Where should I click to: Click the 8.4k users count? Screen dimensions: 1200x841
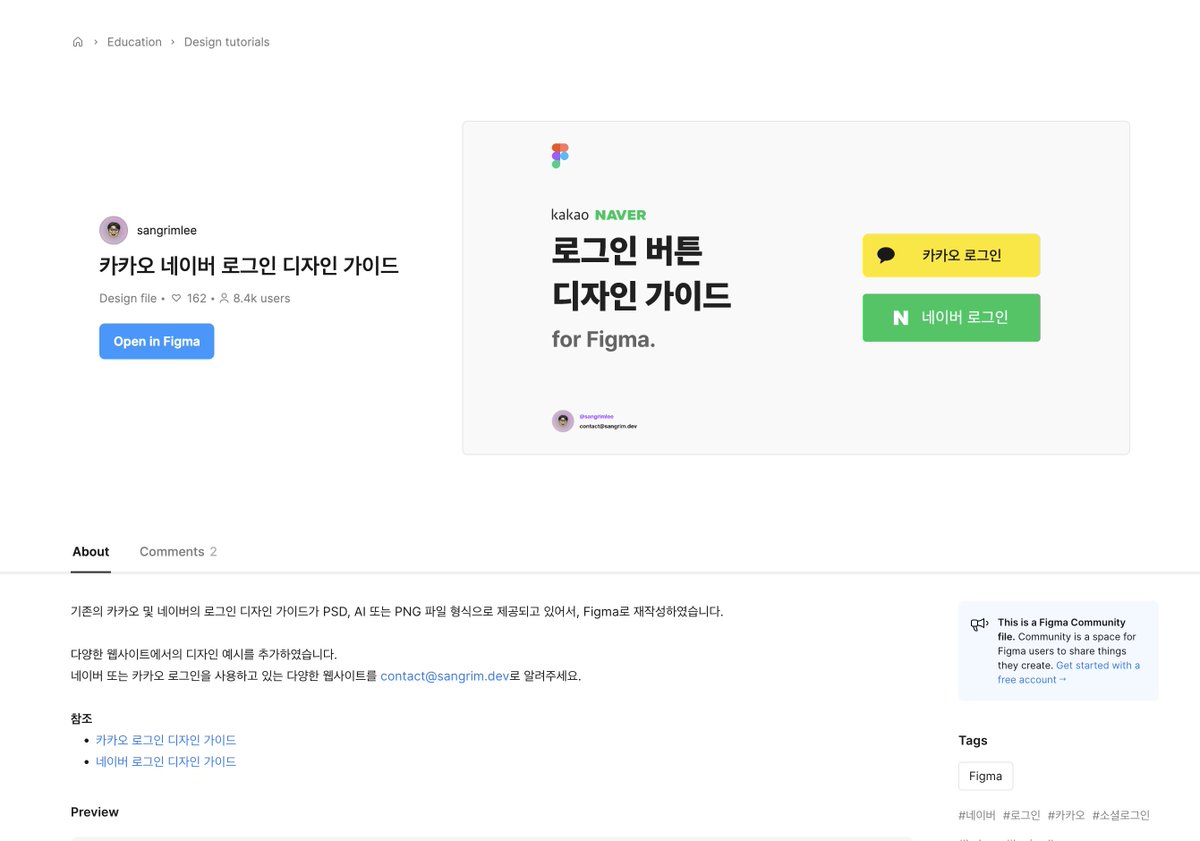tap(262, 298)
